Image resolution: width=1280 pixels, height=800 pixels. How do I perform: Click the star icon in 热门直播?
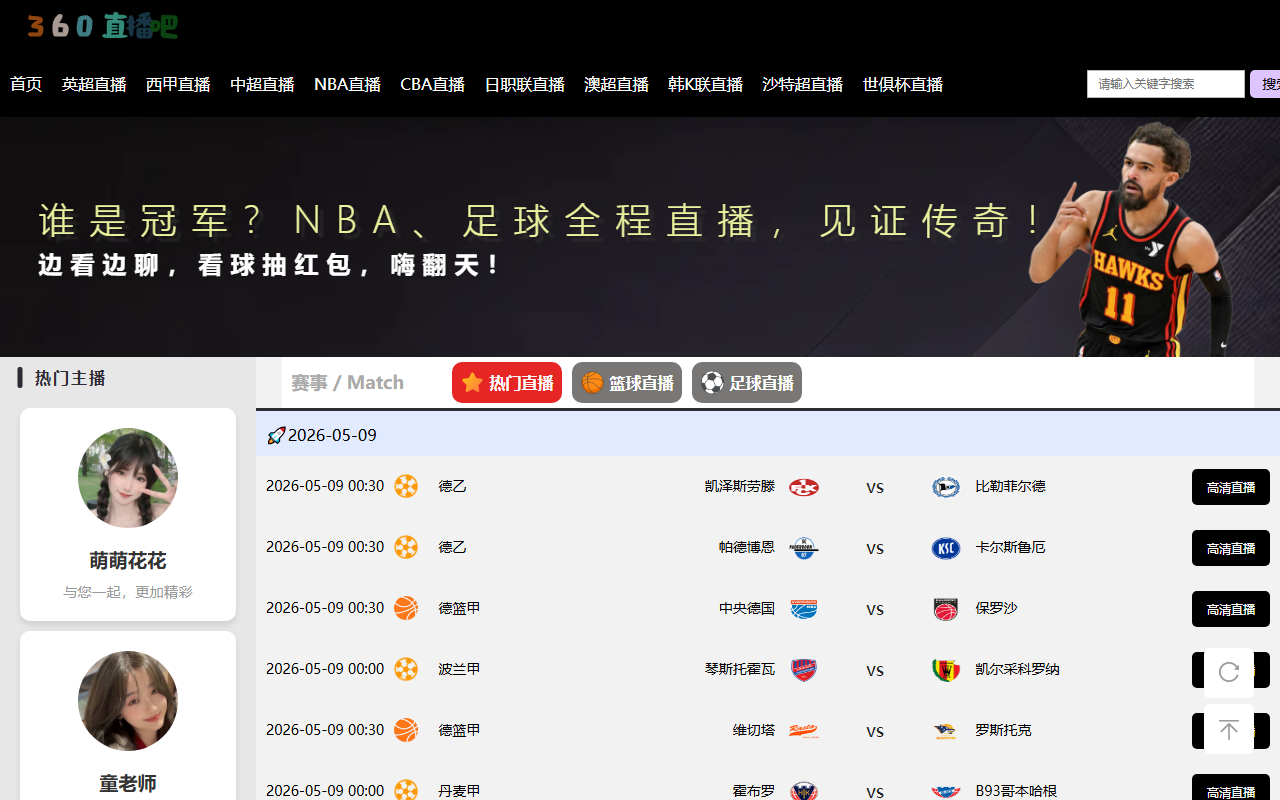click(x=473, y=382)
